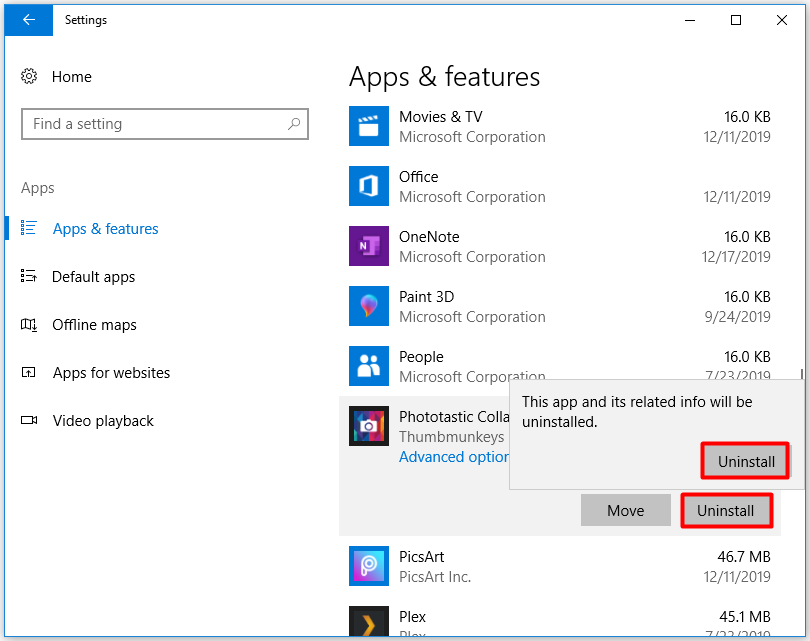Click the Uninstall button beside Move
Viewport: 810px width, 641px height.
[x=727, y=510]
